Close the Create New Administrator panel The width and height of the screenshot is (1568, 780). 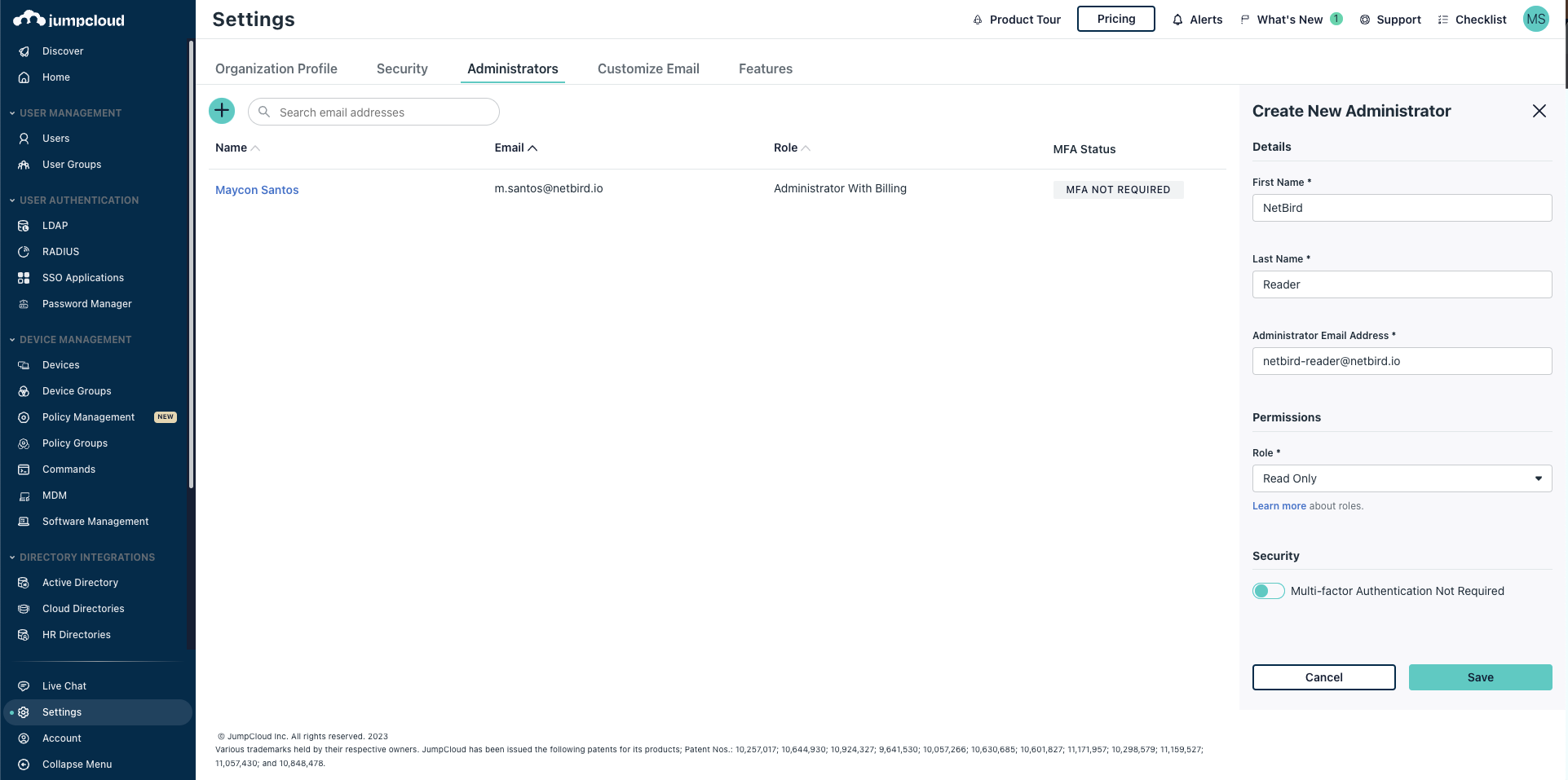coord(1539,111)
